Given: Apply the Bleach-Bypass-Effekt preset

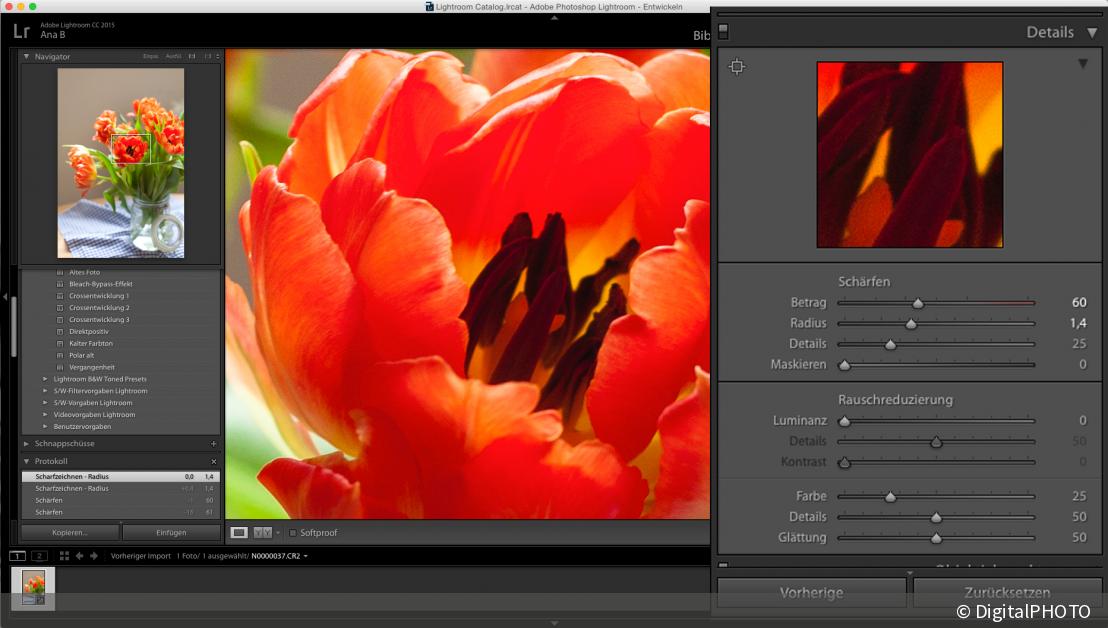Looking at the screenshot, I should (x=100, y=284).
